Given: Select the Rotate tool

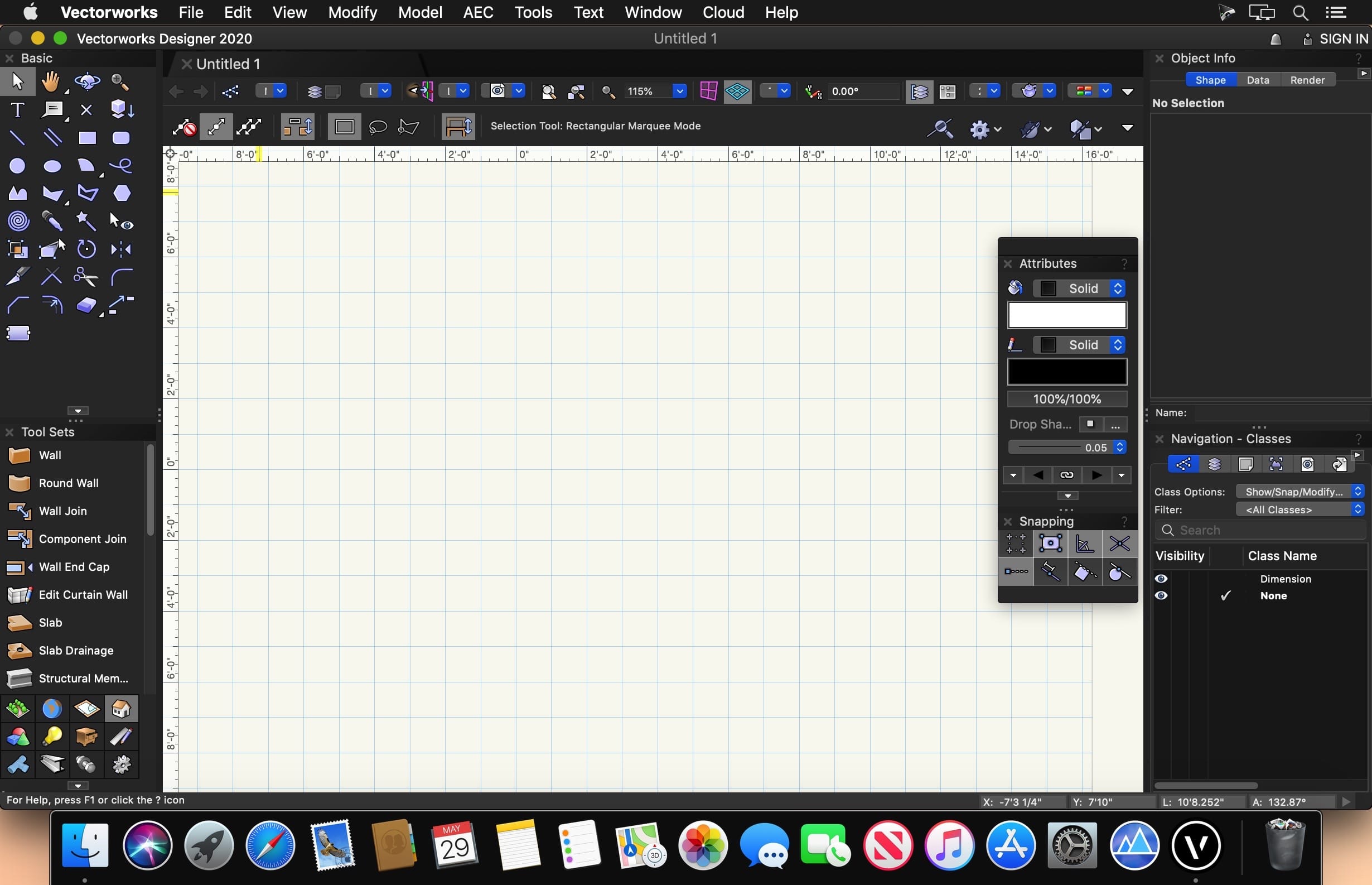Looking at the screenshot, I should (86, 249).
